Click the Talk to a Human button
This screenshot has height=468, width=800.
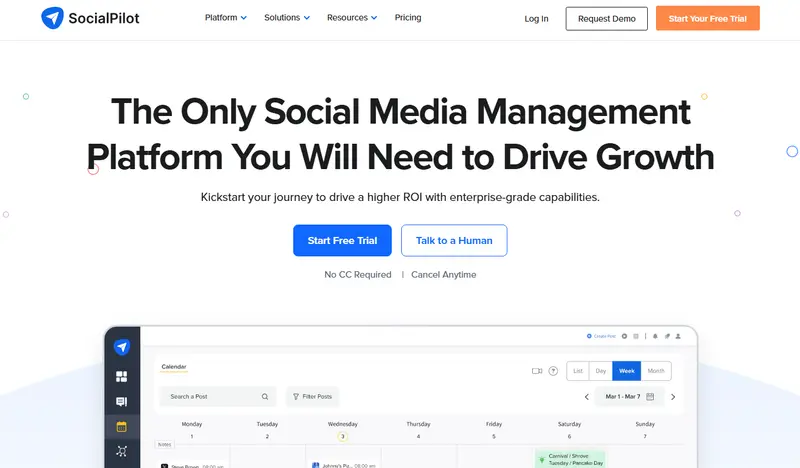point(454,240)
